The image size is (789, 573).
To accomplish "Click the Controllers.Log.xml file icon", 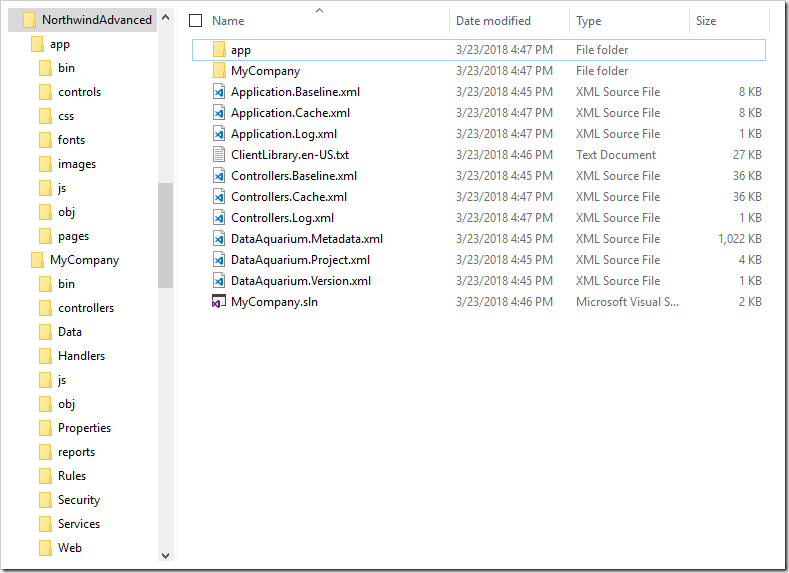I will click(x=219, y=218).
